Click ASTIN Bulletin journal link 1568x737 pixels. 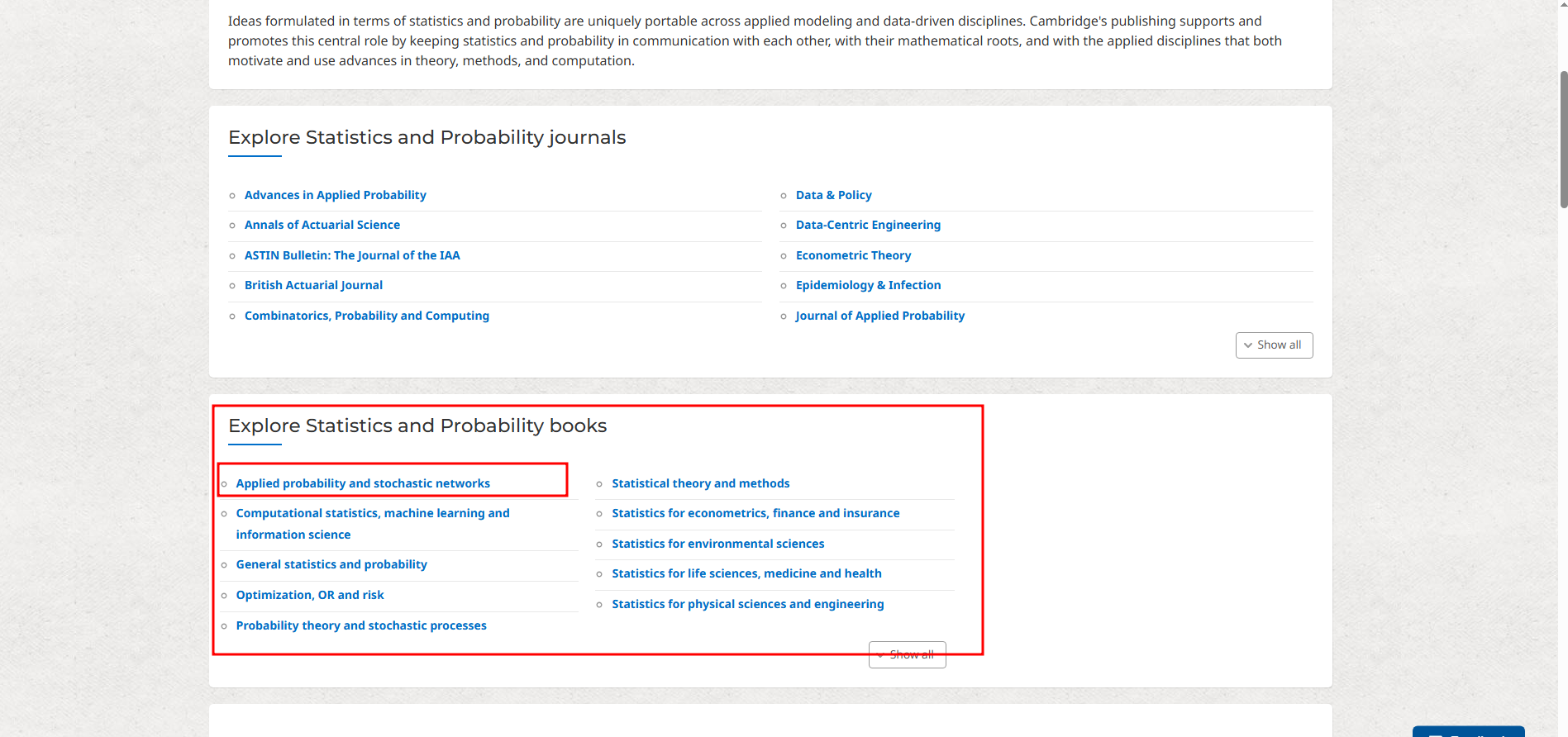tap(351, 255)
